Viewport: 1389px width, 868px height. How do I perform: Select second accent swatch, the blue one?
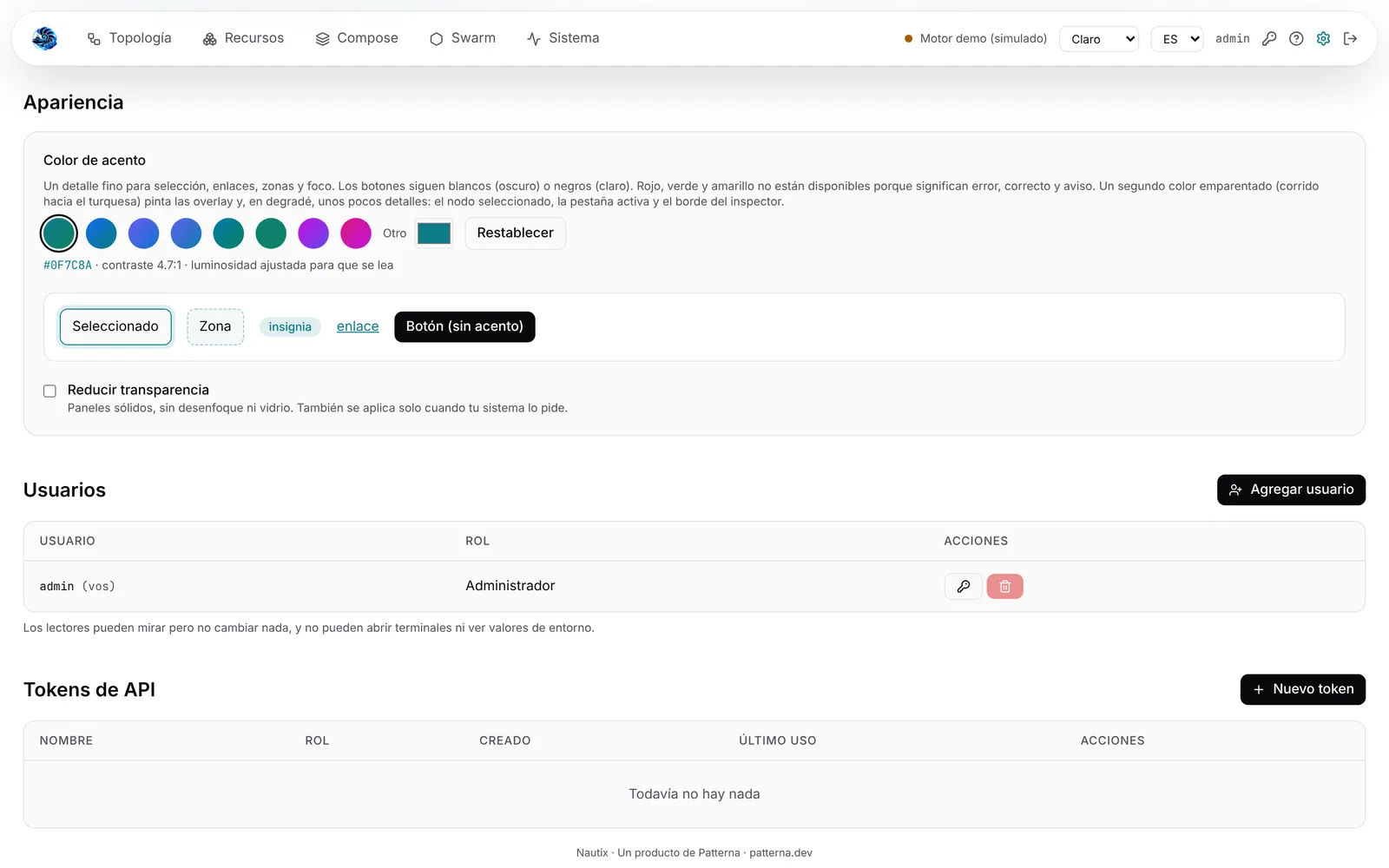[x=102, y=233]
